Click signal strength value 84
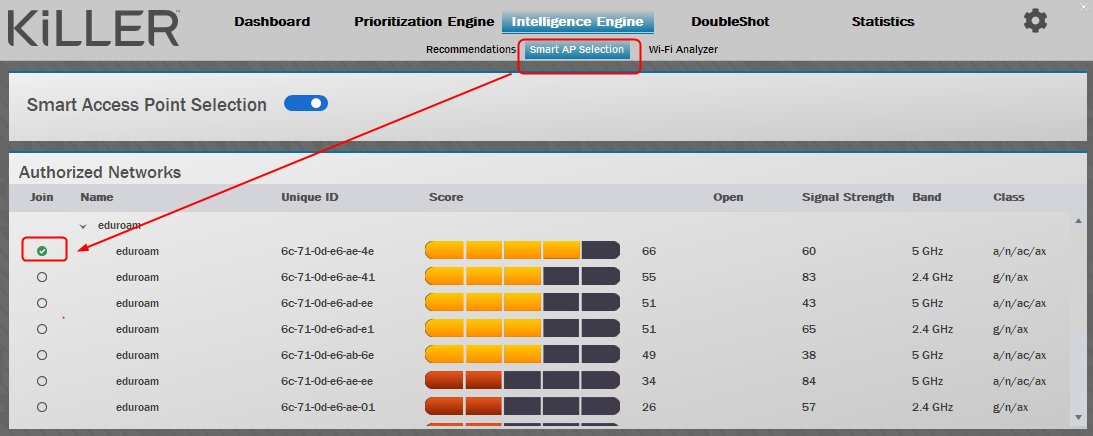 coord(809,381)
